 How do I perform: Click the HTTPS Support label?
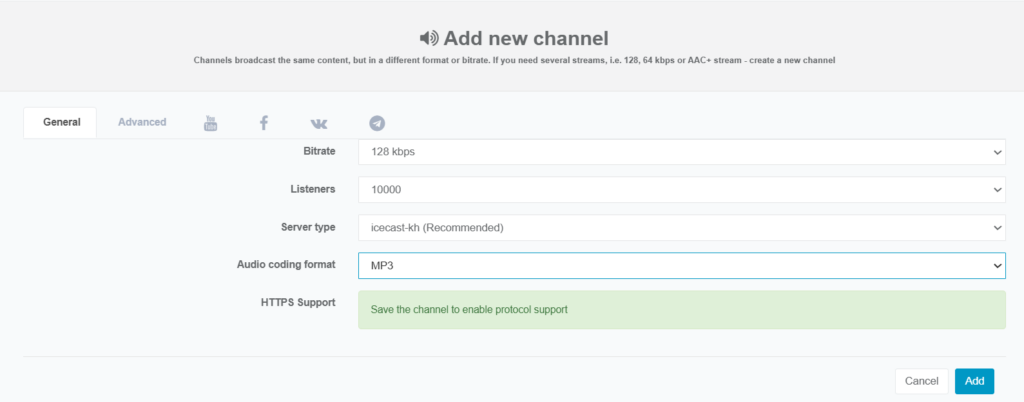pyautogui.click(x=298, y=302)
